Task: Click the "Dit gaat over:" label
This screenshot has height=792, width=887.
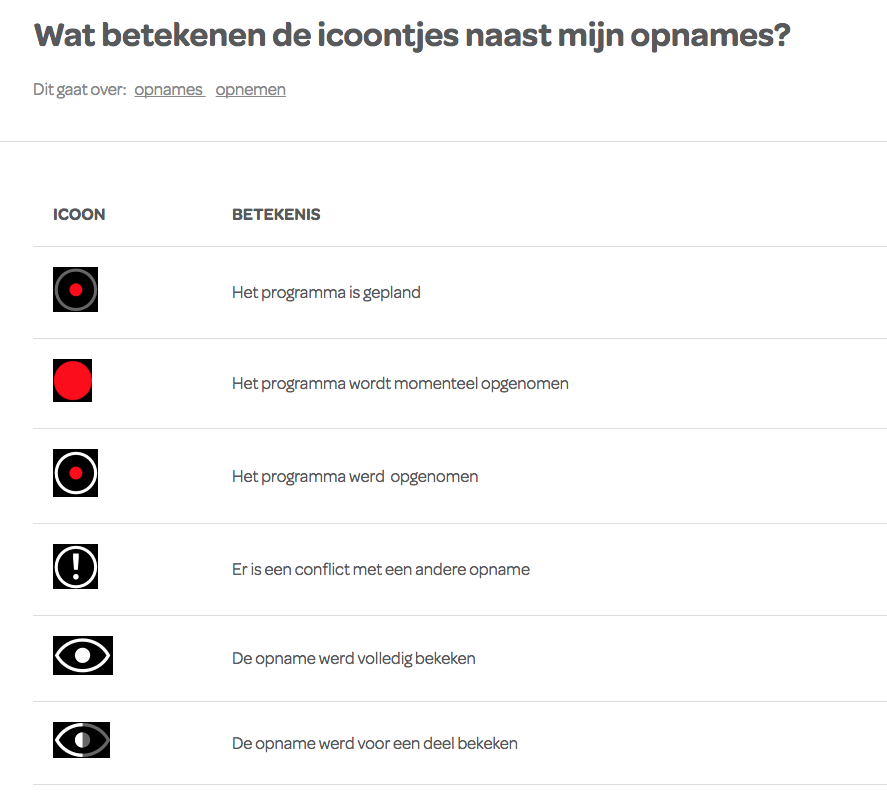Action: tap(80, 90)
